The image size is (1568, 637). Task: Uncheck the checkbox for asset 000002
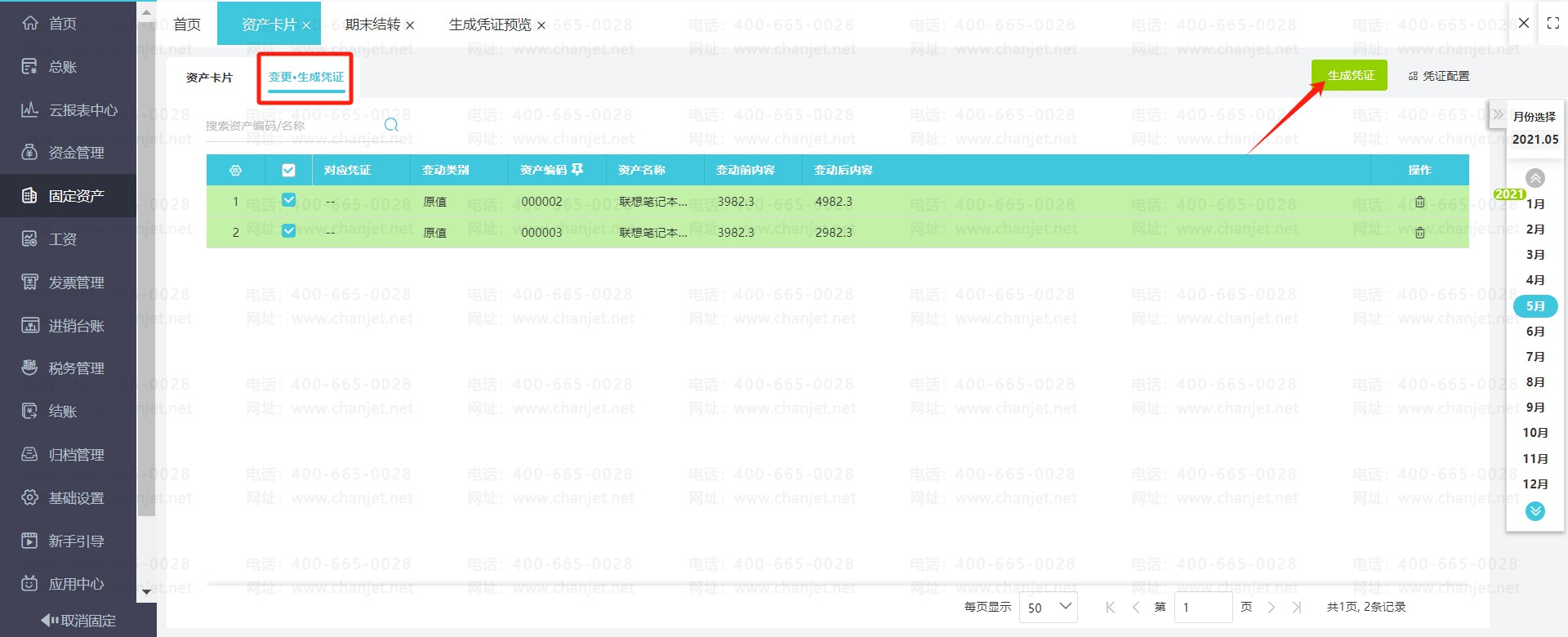[x=288, y=200]
